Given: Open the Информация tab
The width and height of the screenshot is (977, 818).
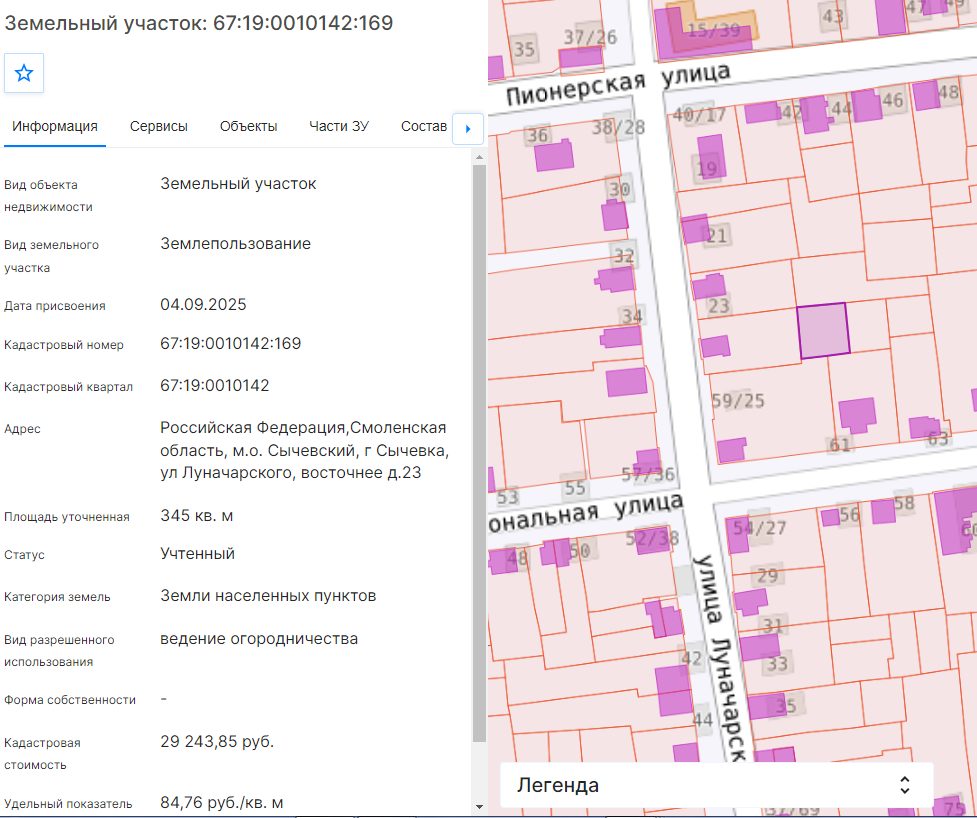Looking at the screenshot, I should [55, 126].
